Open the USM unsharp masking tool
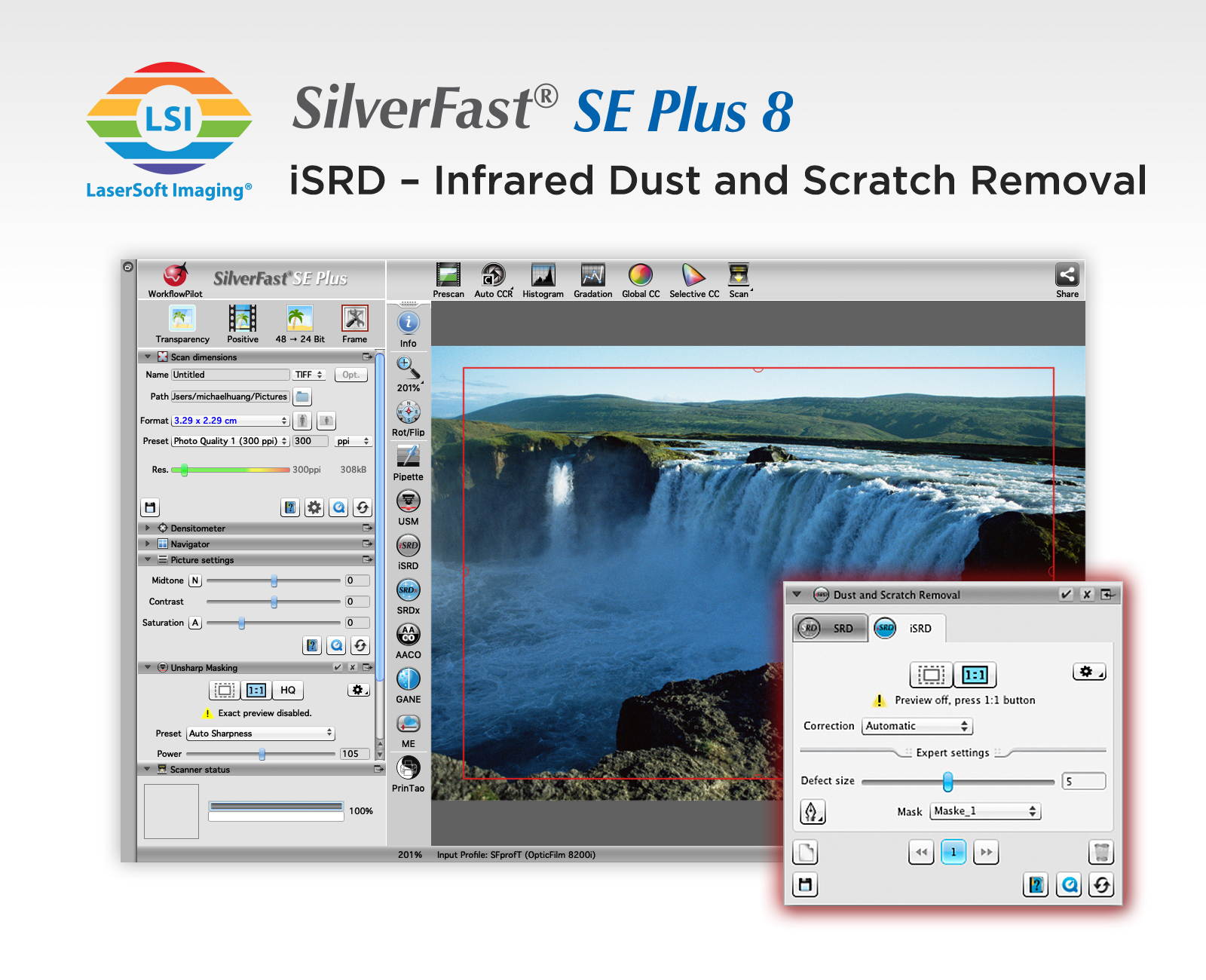Image resolution: width=1206 pixels, height=980 pixels. pos(408,502)
